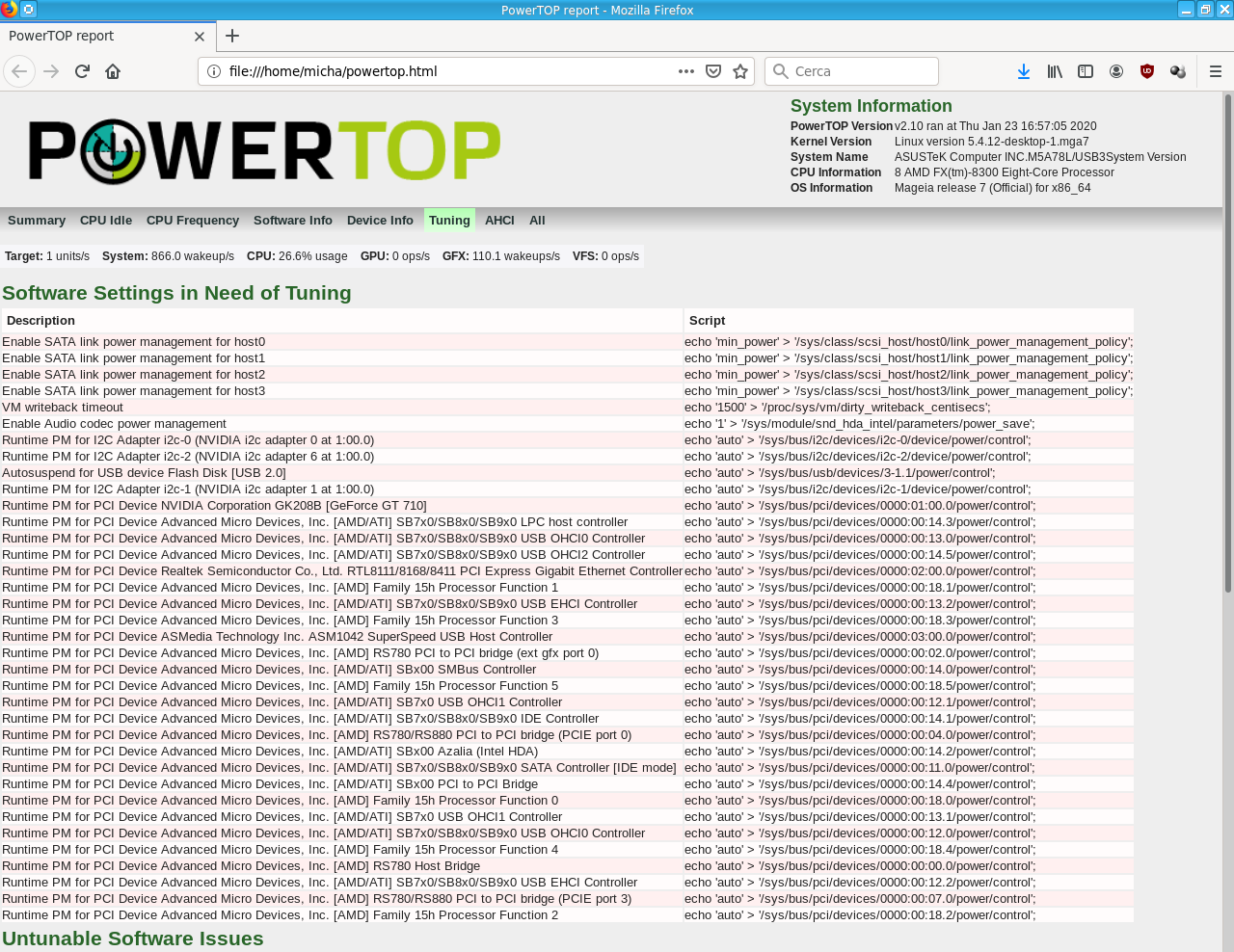Open the Library bookmarks and history
This screenshot has width=1234, height=952.
point(1055,71)
